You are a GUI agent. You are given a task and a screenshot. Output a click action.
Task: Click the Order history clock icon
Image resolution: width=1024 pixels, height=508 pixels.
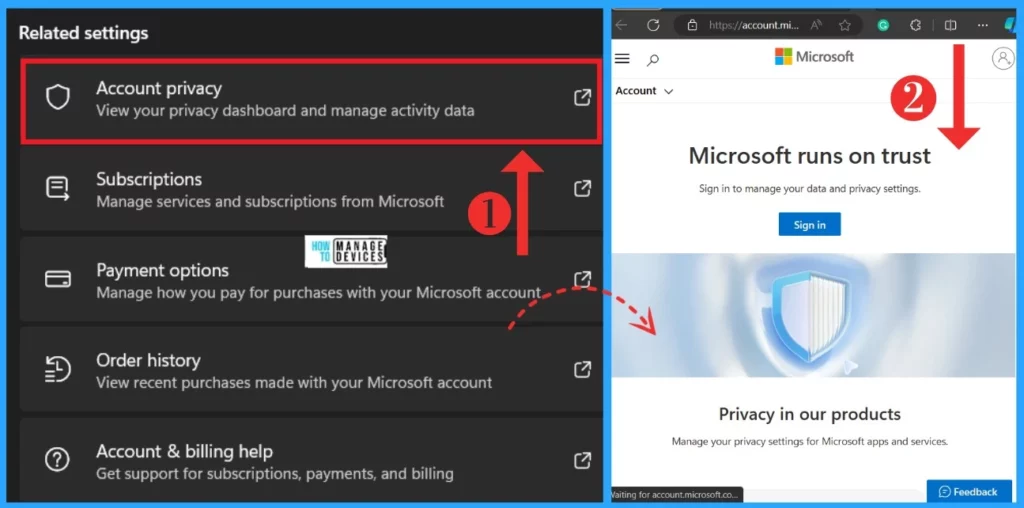click(x=57, y=369)
